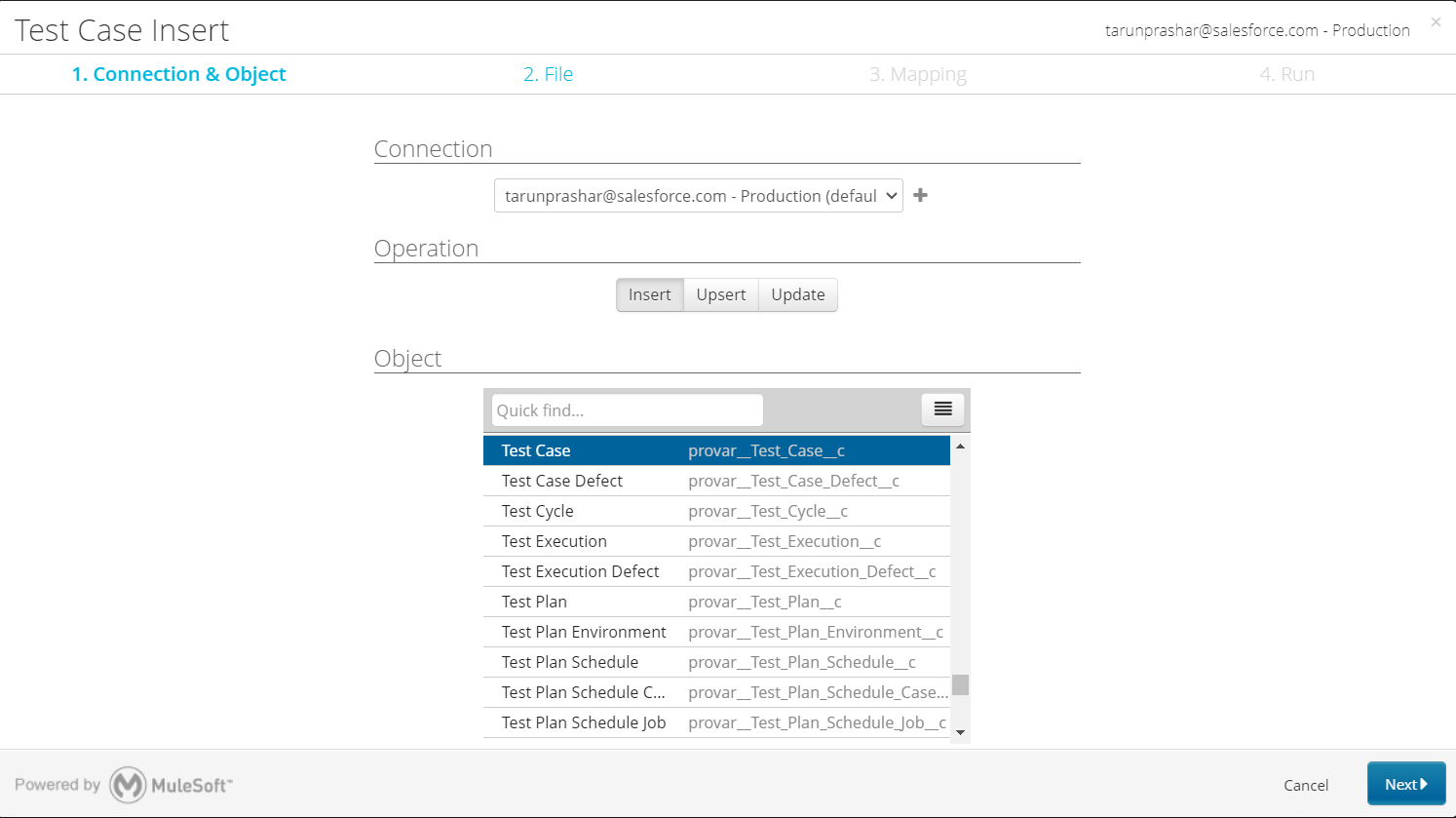1456x818 pixels.
Task: Select the Update operation
Action: 798,294
